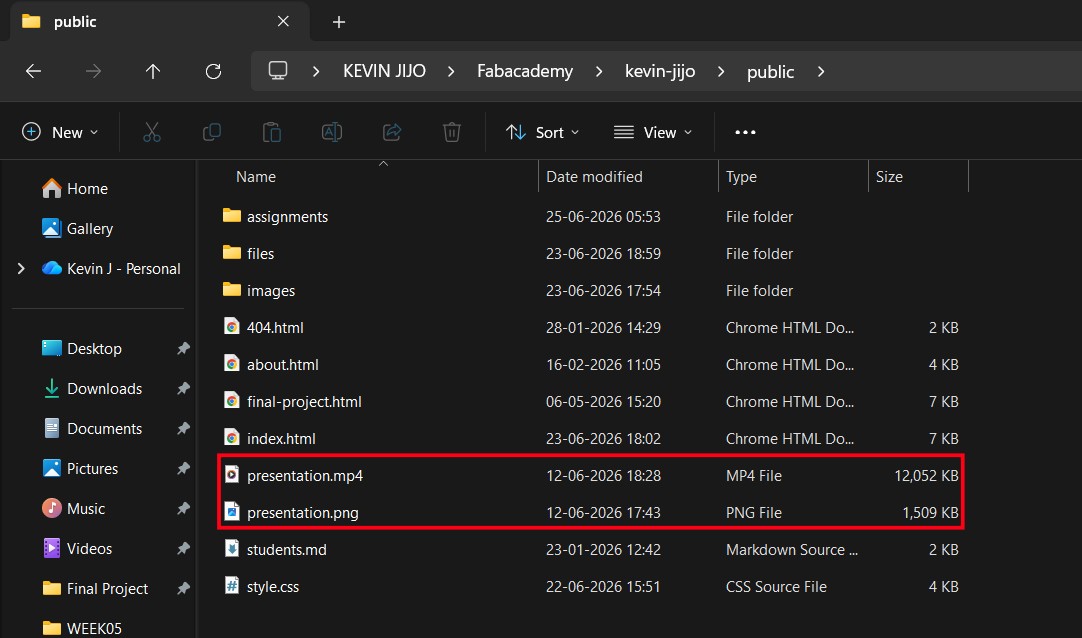Expand chevron after kevin-jijo breadcrumb
The image size is (1082, 638).
(721, 71)
